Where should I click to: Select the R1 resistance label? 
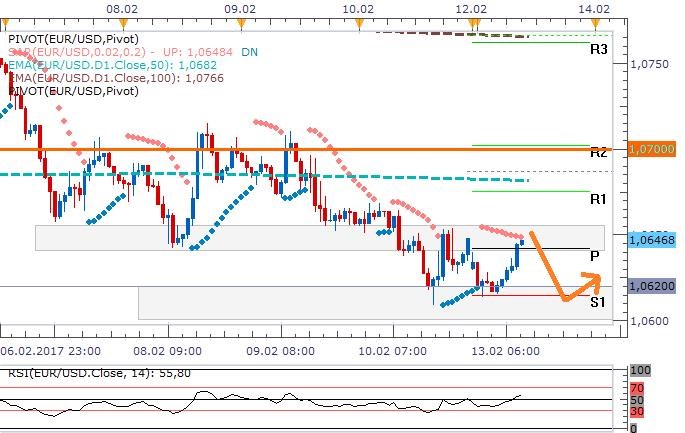(598, 199)
